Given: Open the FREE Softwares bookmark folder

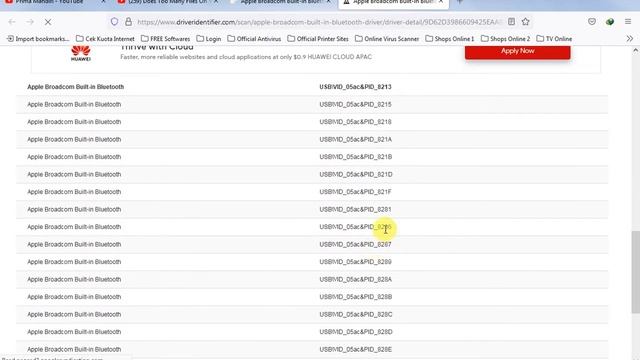Looking at the screenshot, I should click(x=166, y=39).
